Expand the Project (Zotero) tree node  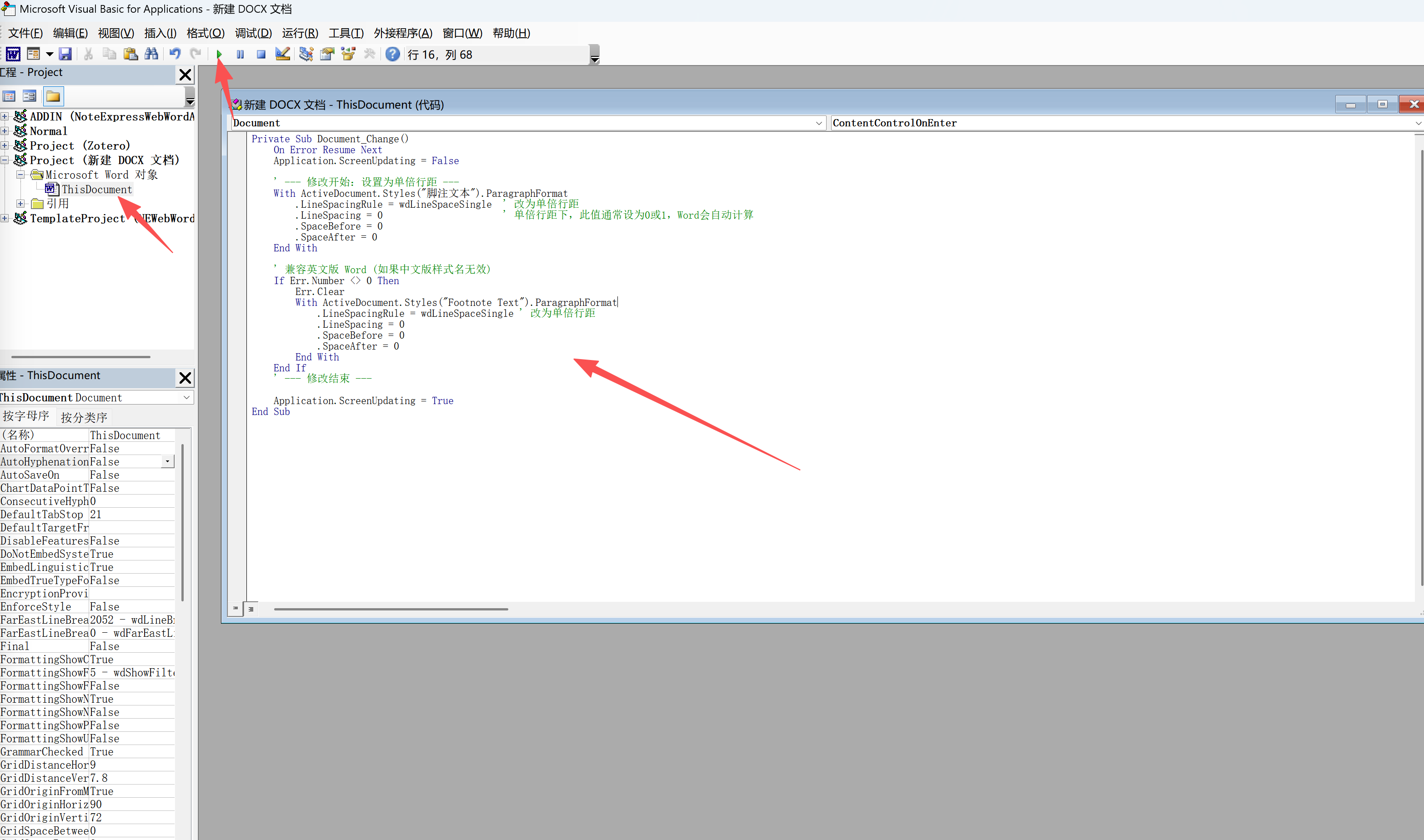click(x=5, y=145)
